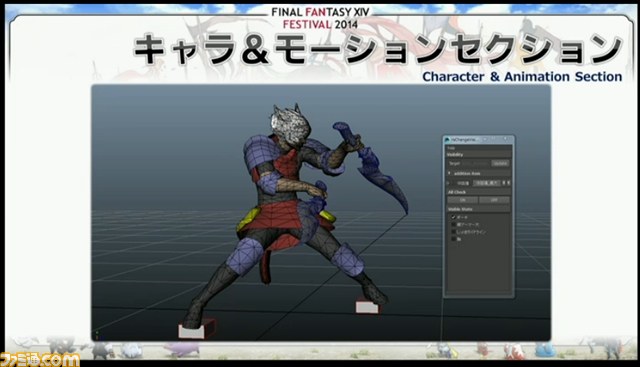Enable the fourth Visible State checkbox
640x367 pixels.
coord(453,239)
